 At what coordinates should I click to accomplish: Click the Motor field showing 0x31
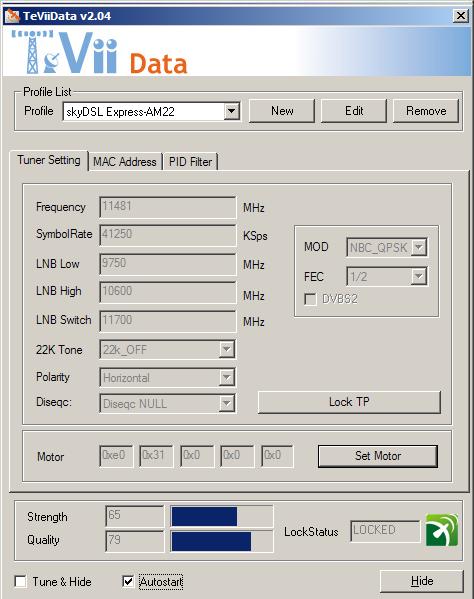point(156,456)
